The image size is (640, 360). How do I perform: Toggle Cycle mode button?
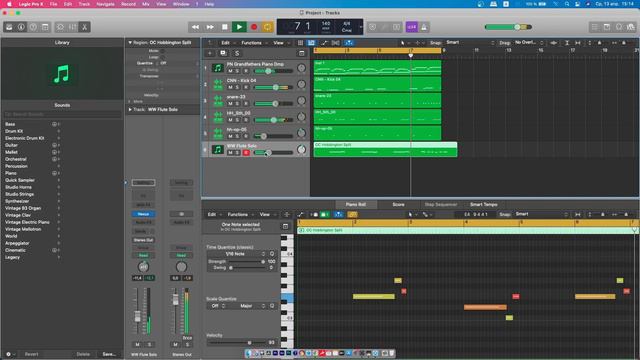(x=267, y=27)
